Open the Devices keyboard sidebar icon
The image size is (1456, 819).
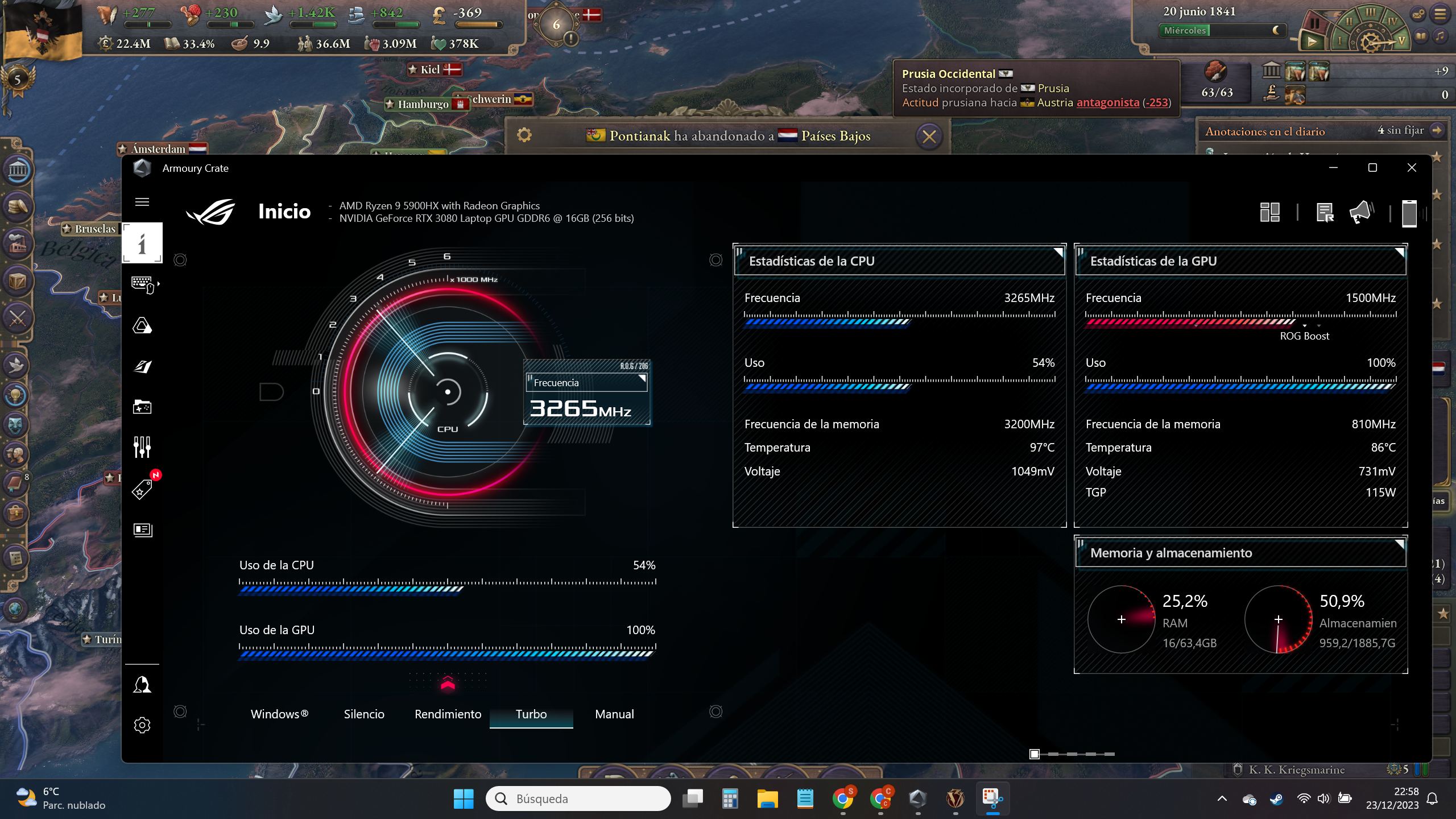143,284
